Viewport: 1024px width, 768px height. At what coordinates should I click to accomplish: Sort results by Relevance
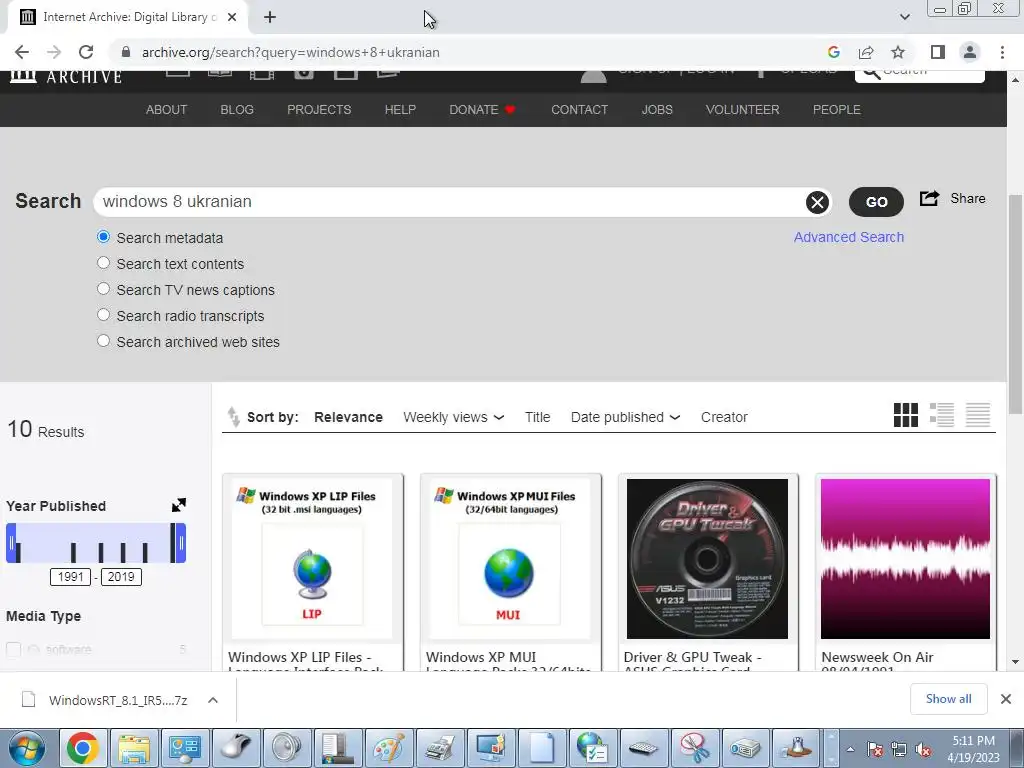pos(348,417)
